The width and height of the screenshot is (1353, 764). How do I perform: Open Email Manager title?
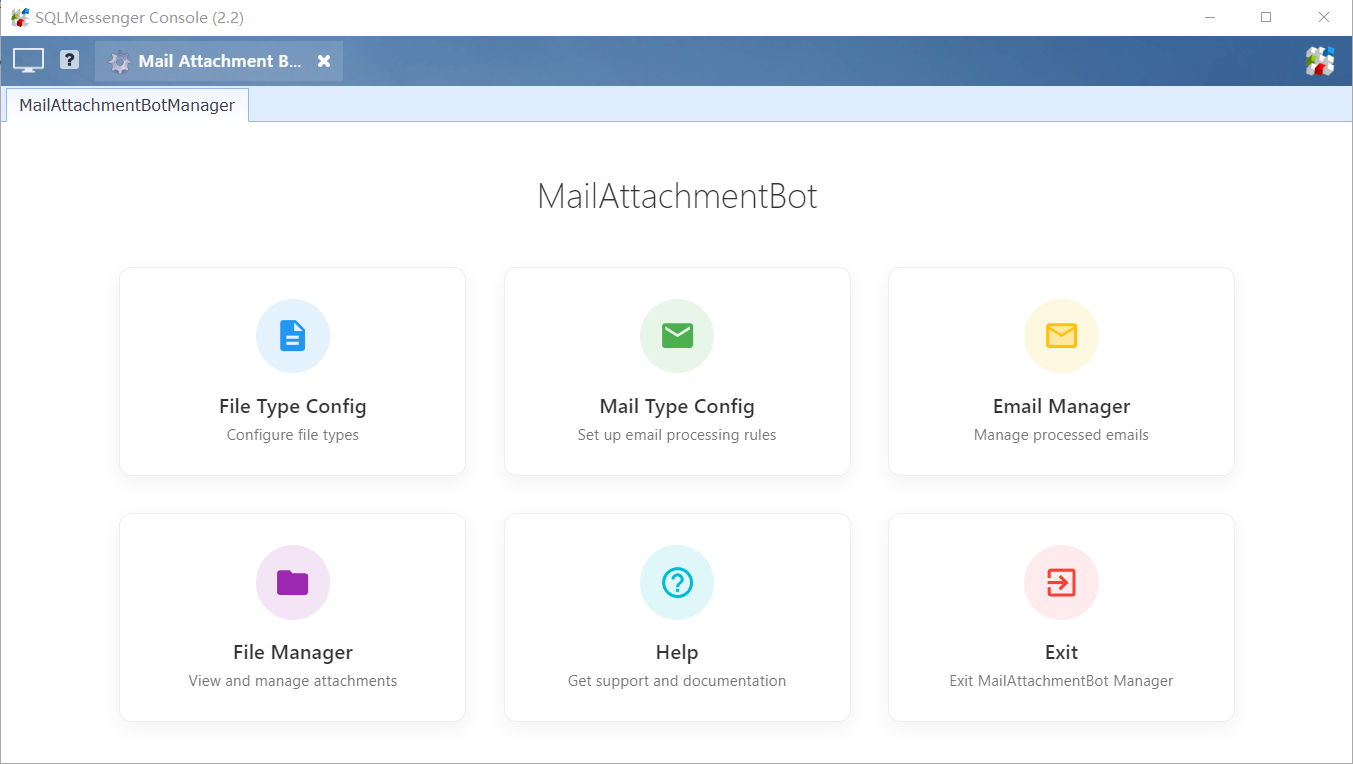tap(1061, 407)
